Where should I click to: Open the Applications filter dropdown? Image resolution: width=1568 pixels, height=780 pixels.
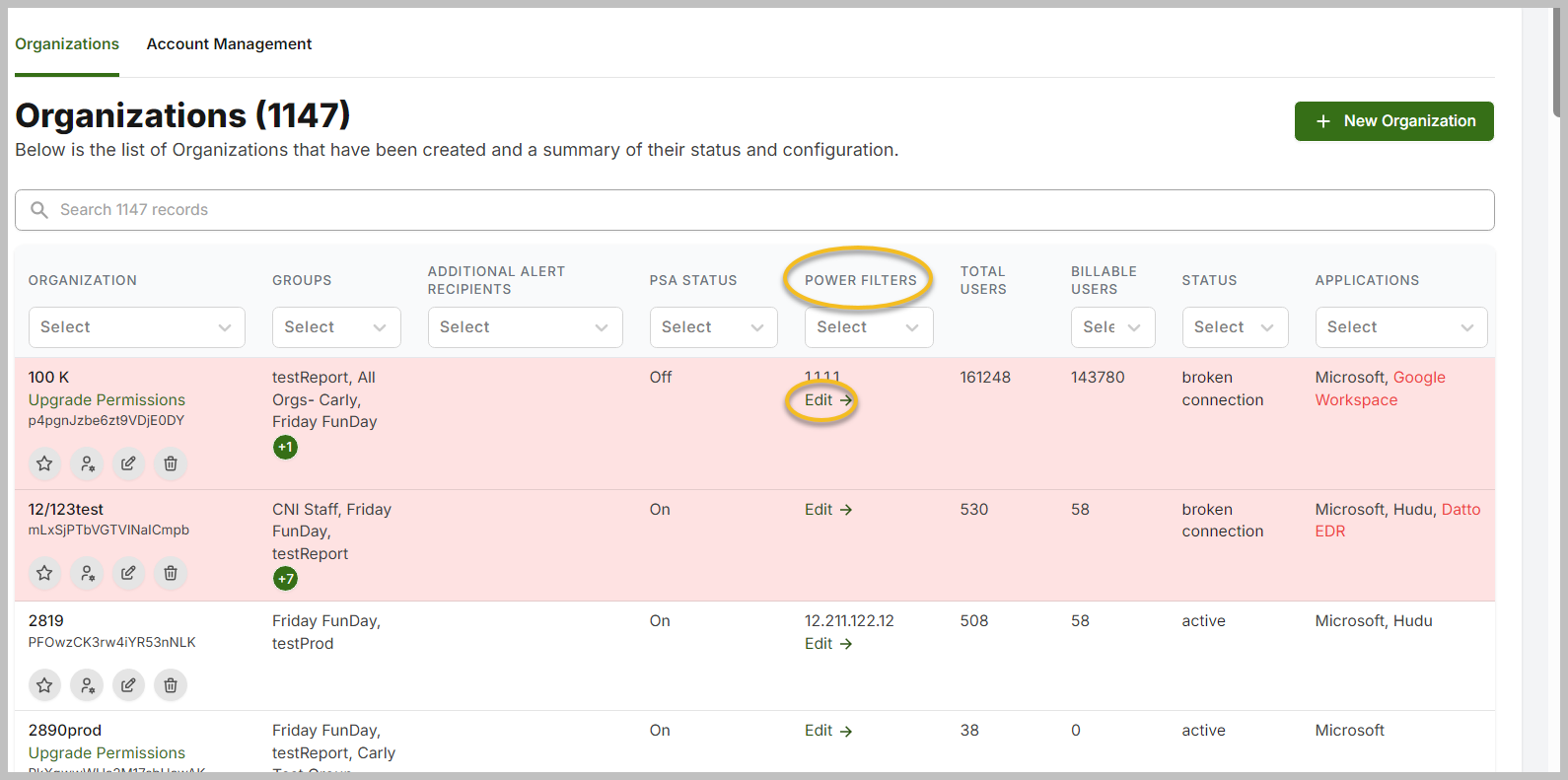1401,327
